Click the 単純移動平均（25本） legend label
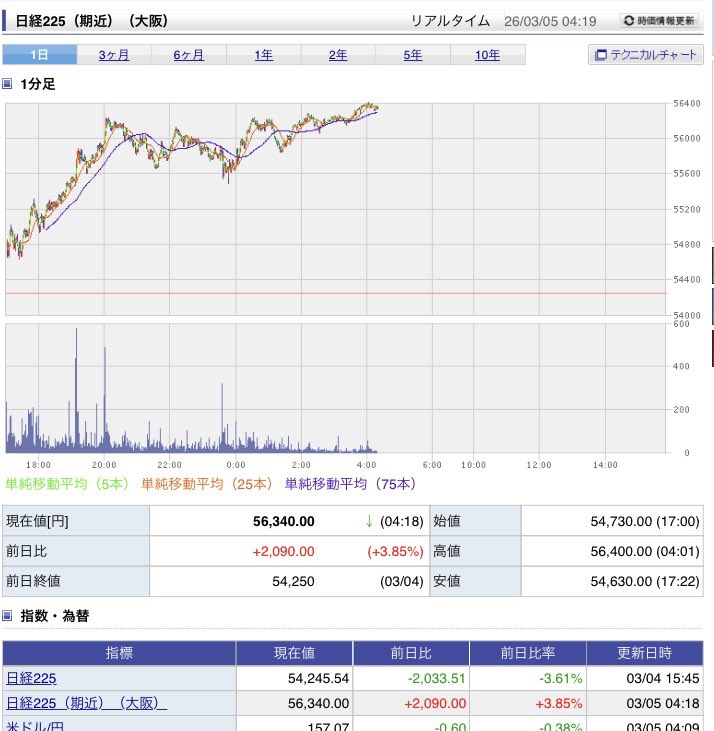 [x=206, y=484]
